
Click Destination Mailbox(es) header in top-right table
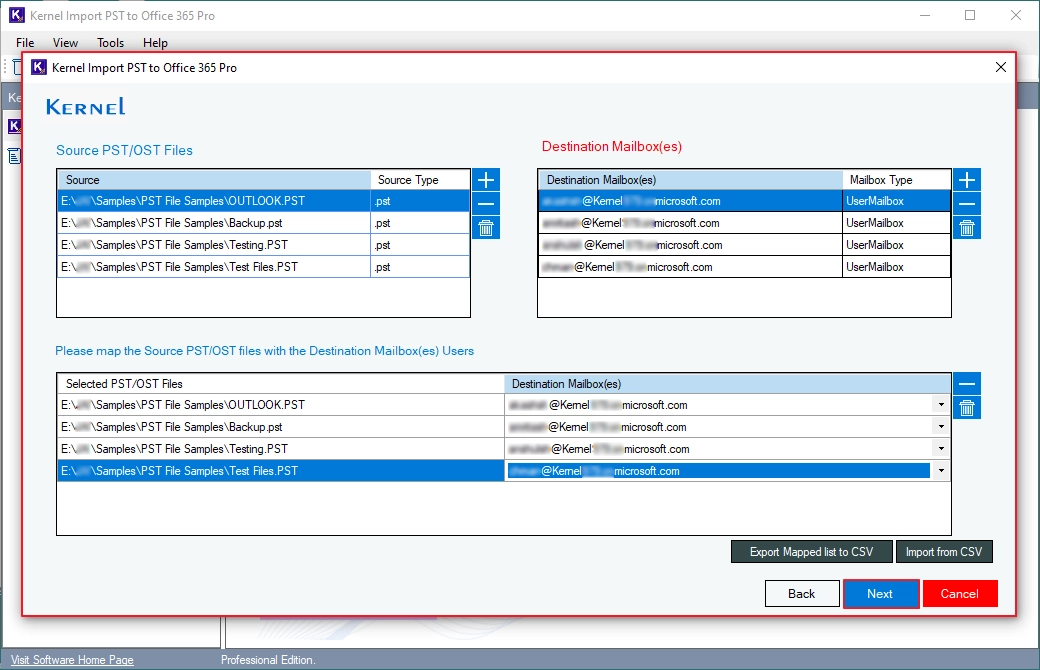(690, 180)
